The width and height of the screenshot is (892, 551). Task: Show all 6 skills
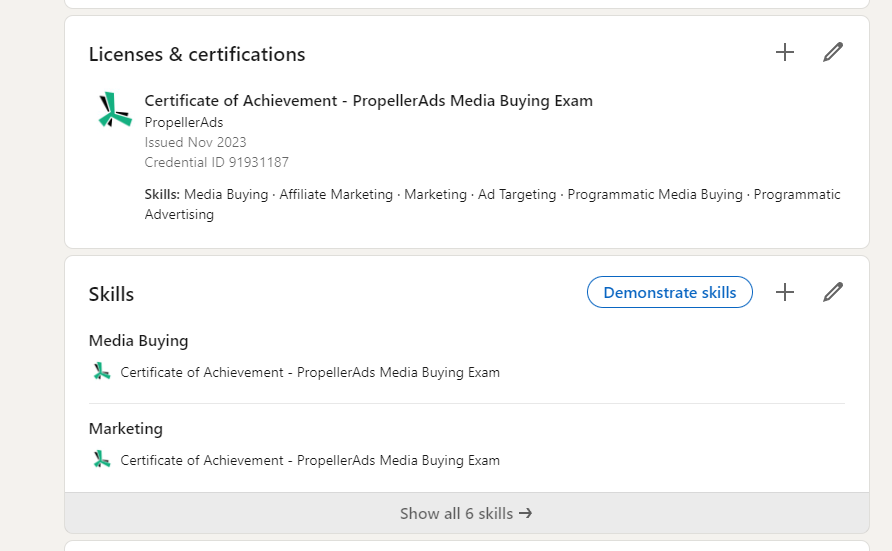pyautogui.click(x=466, y=513)
